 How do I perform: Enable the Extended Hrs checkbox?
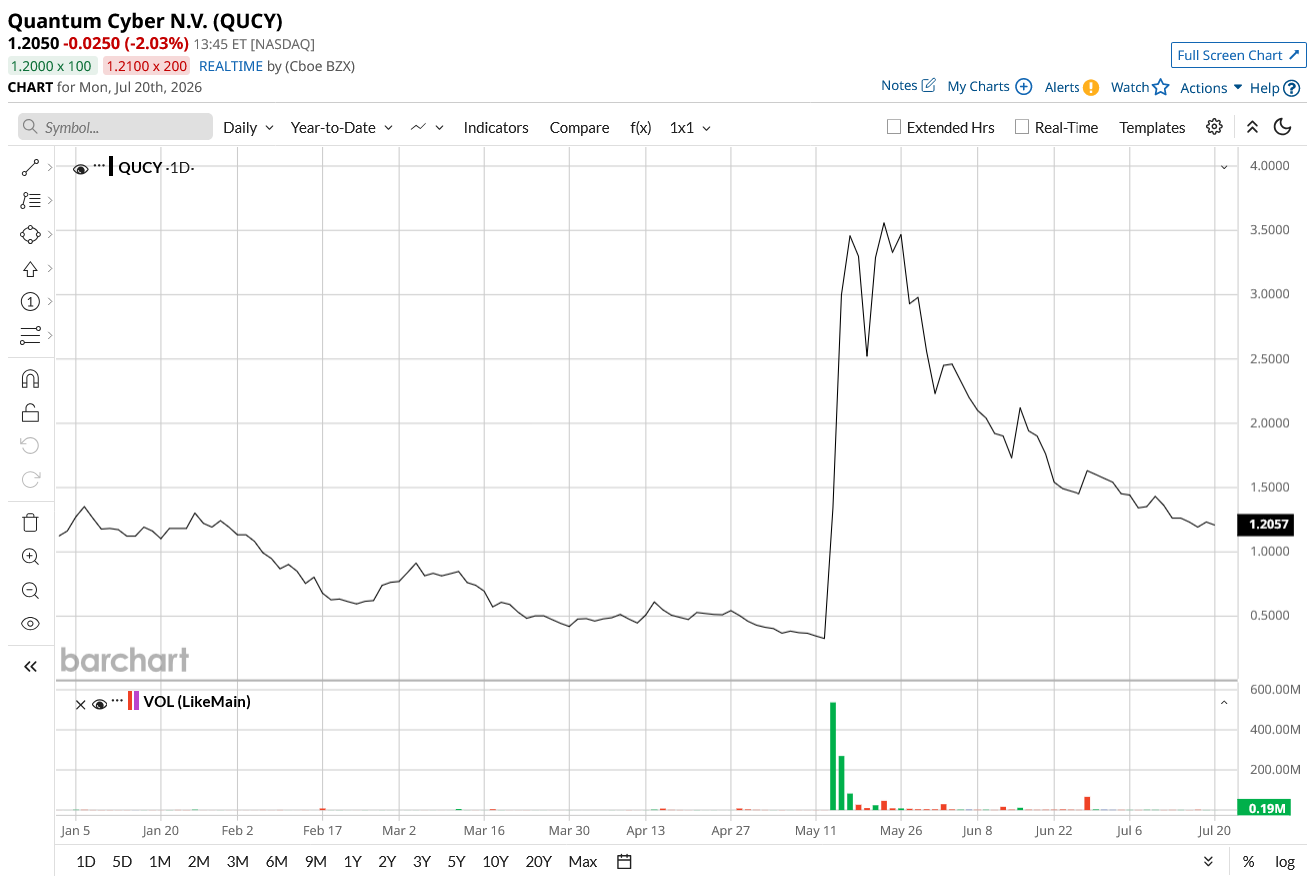(x=894, y=127)
